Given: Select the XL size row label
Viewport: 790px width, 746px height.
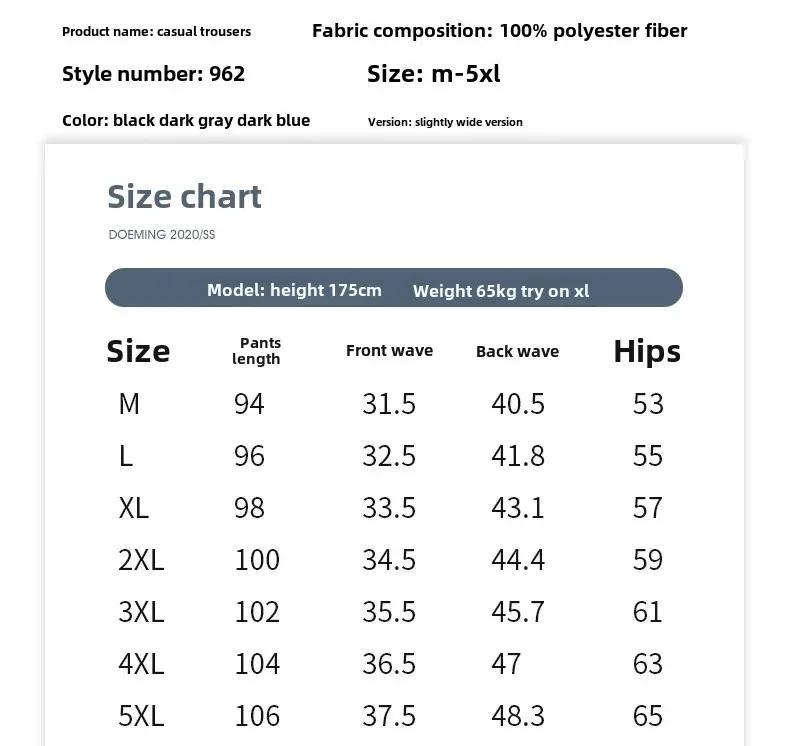Looking at the screenshot, I should point(134,508).
